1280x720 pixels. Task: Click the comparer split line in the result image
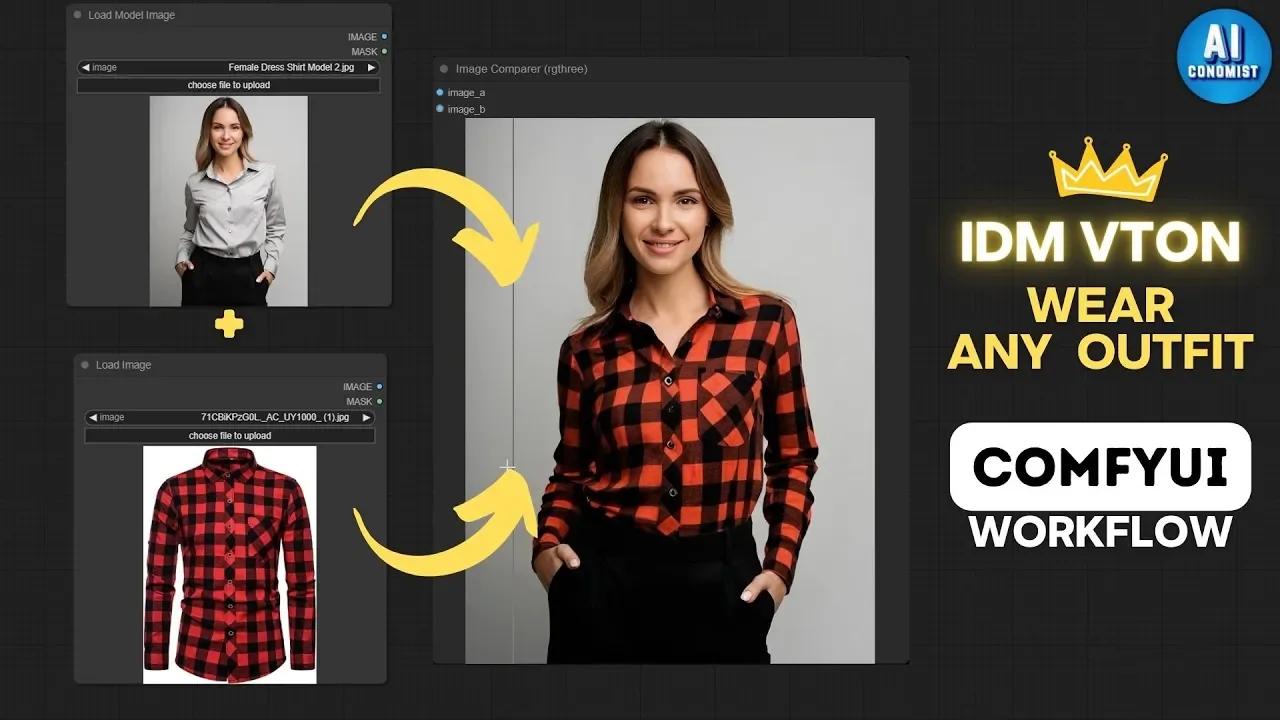pos(513,390)
